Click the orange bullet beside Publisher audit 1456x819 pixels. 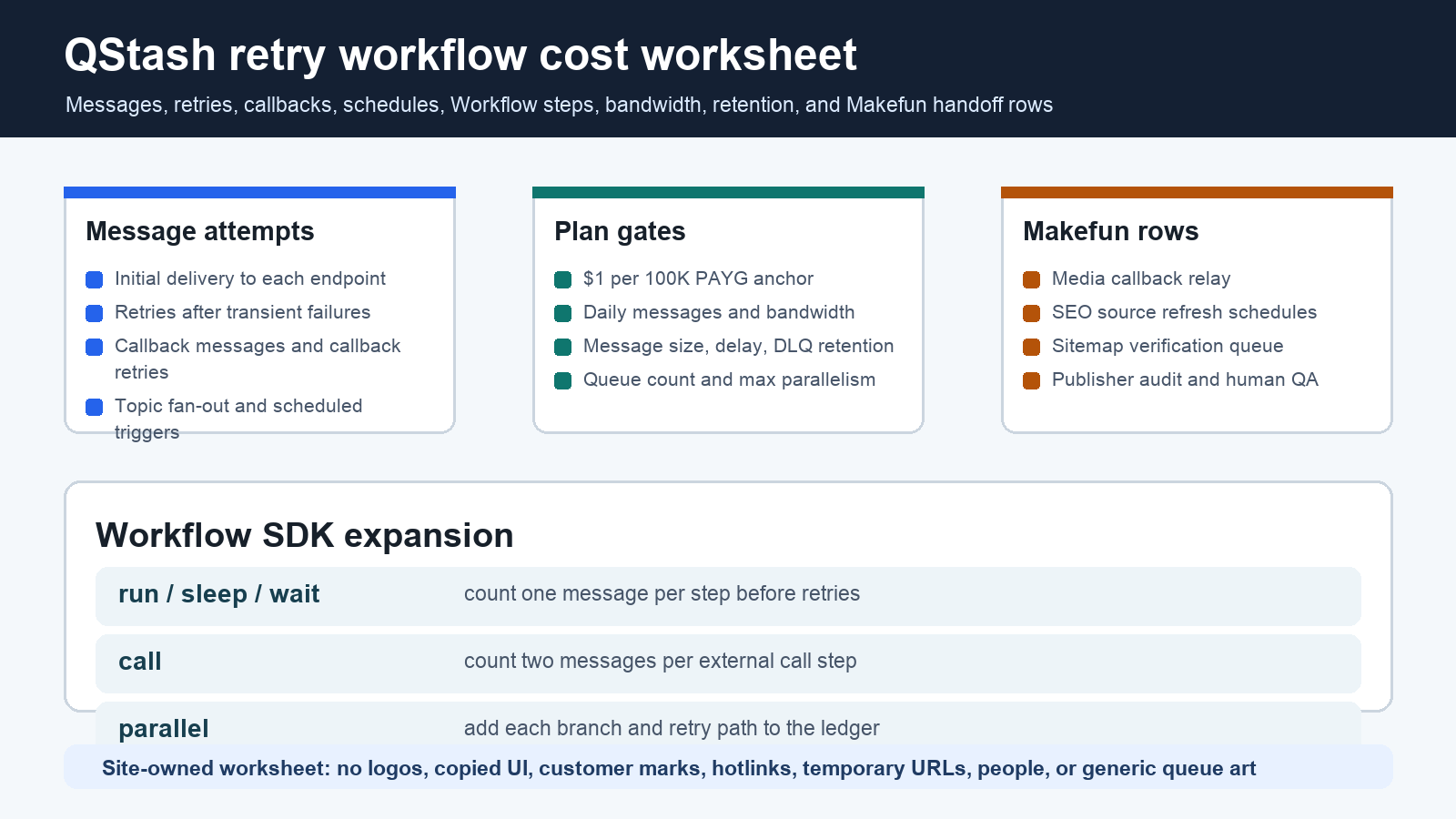(1031, 380)
